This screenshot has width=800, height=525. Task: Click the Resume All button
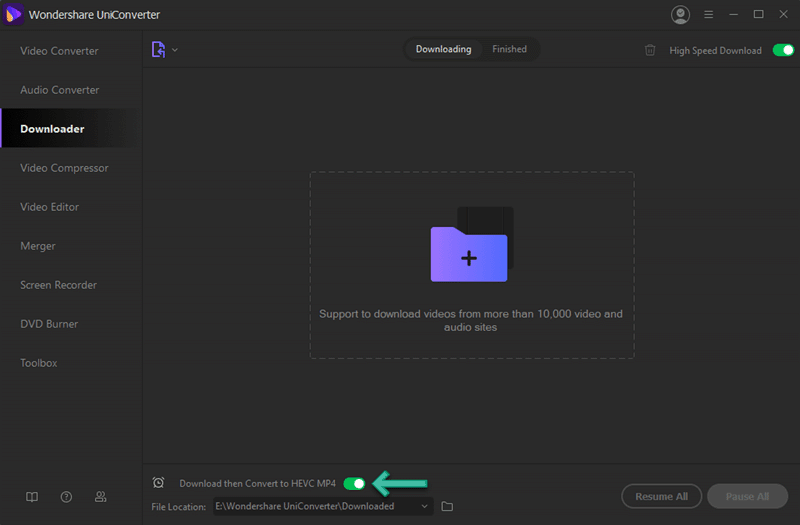click(661, 496)
